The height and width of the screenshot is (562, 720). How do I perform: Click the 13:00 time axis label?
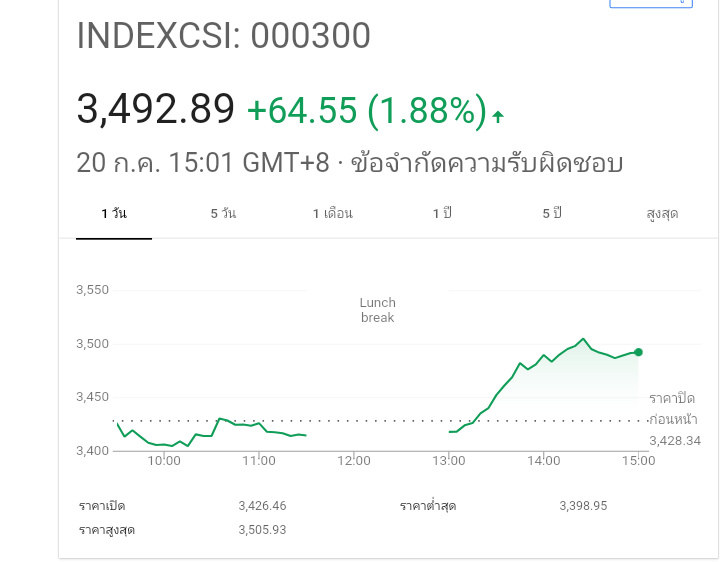(x=449, y=461)
